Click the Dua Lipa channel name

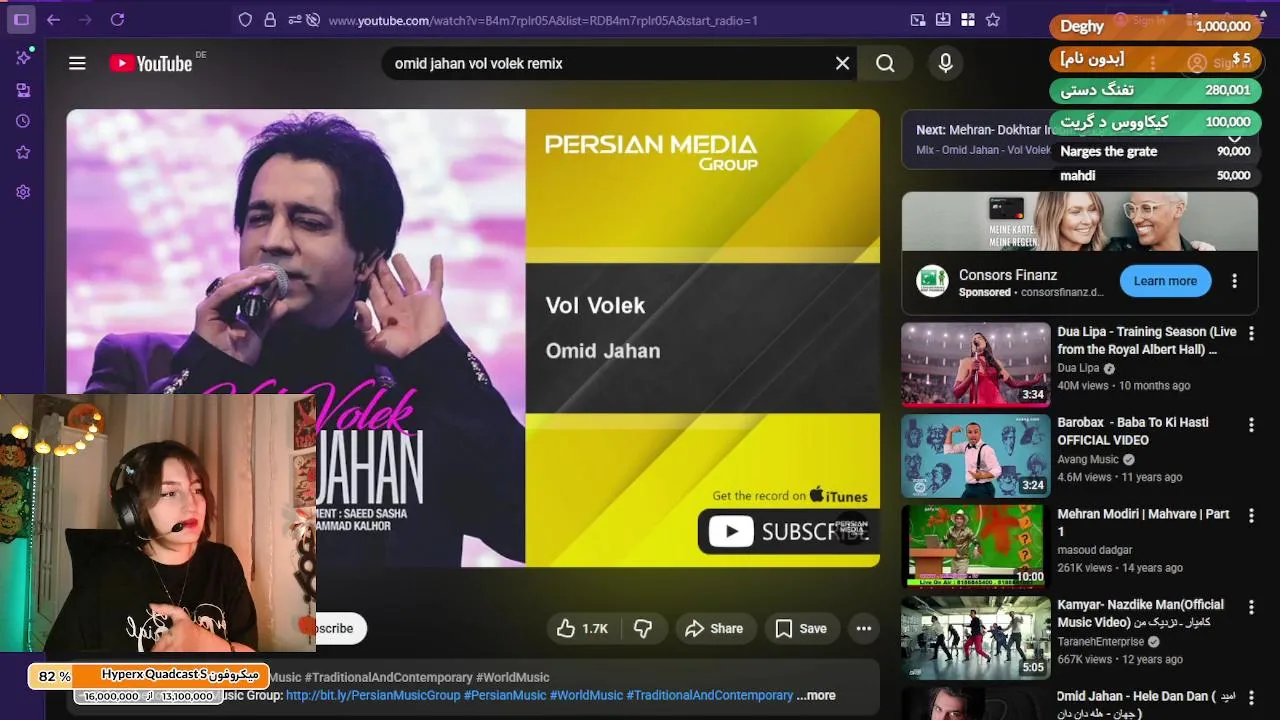click(1078, 368)
